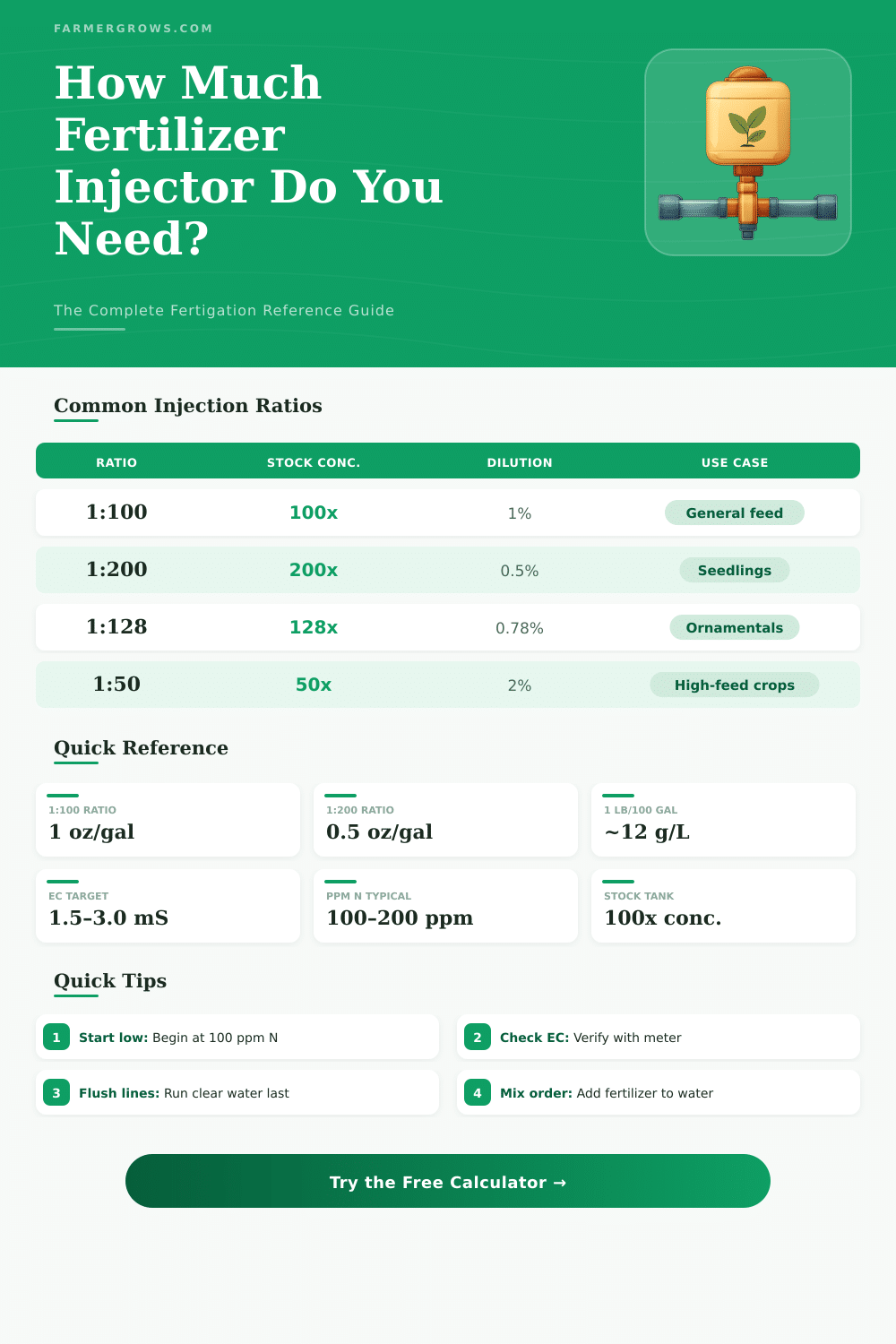
Task: Click the EC Target 1.5–3.0 mS card
Action: tap(168, 906)
